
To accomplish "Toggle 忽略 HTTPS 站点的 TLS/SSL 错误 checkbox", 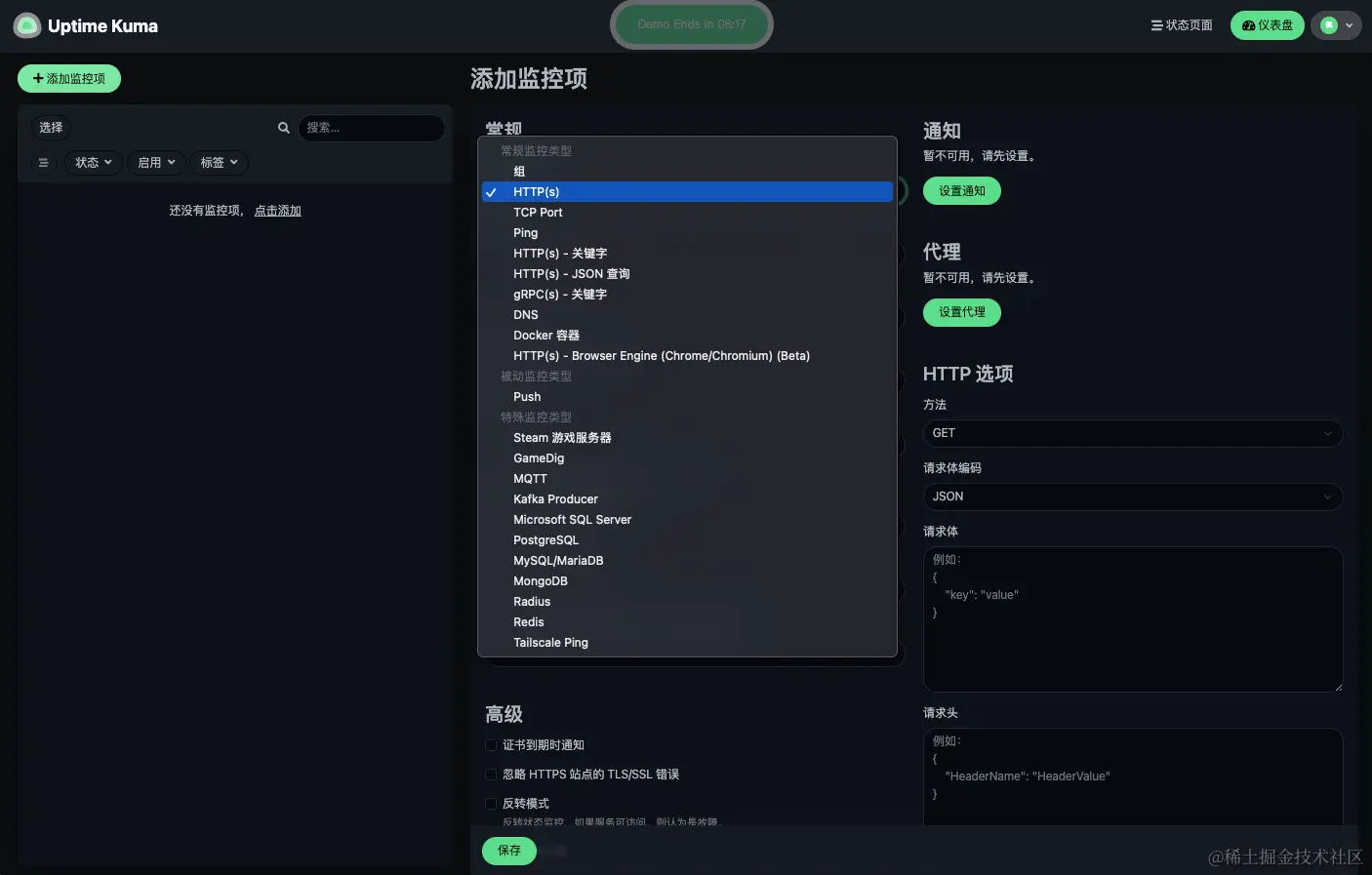I will [491, 775].
